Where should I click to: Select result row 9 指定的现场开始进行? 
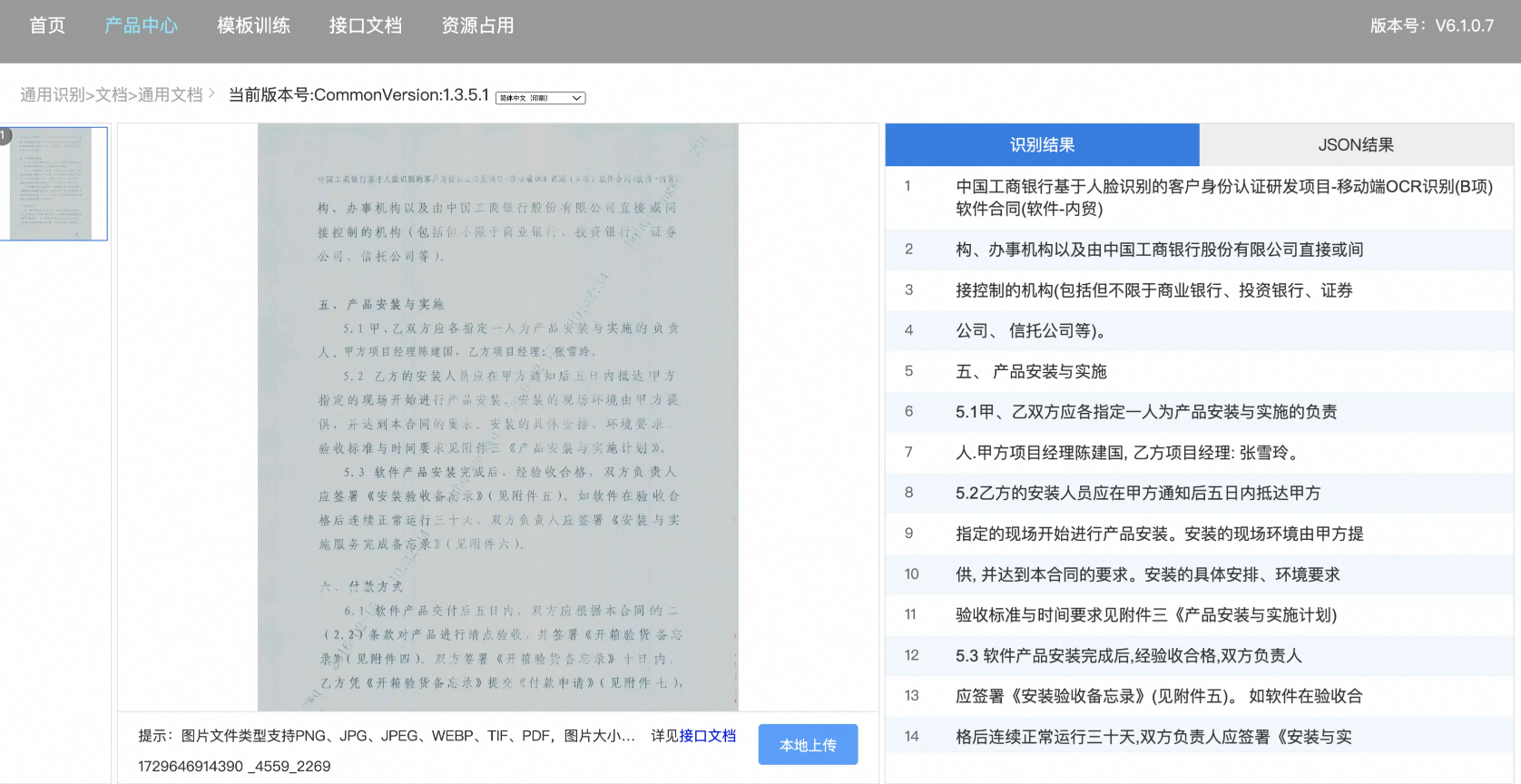(1199, 534)
